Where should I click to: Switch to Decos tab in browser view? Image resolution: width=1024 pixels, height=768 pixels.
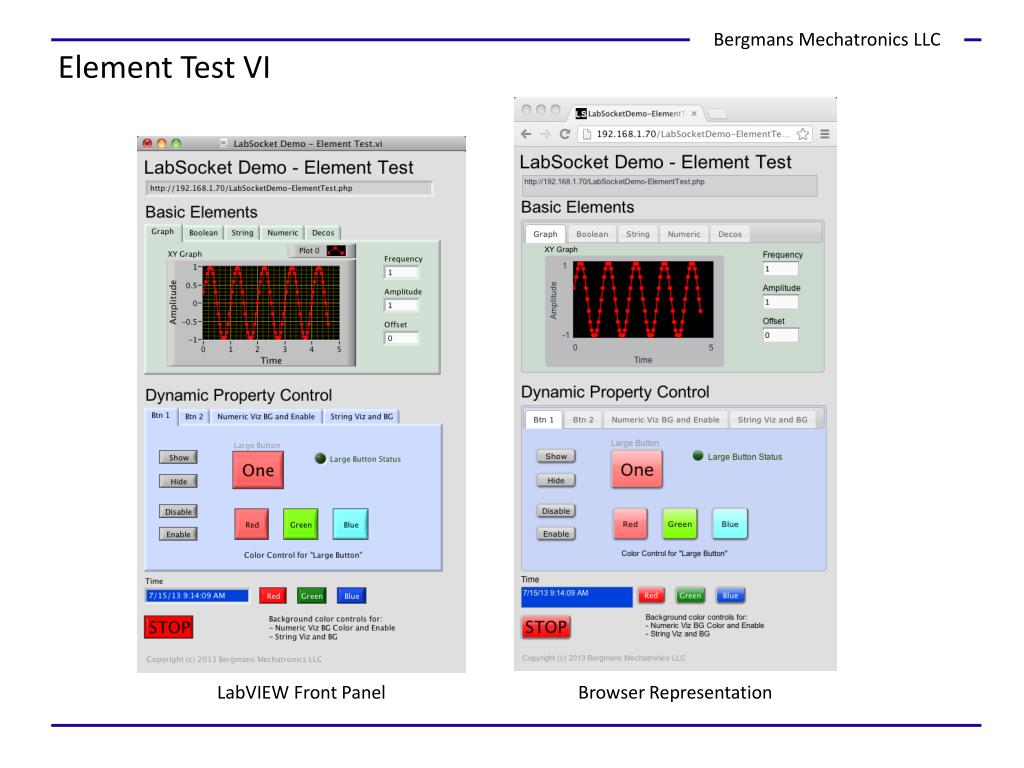click(x=730, y=234)
